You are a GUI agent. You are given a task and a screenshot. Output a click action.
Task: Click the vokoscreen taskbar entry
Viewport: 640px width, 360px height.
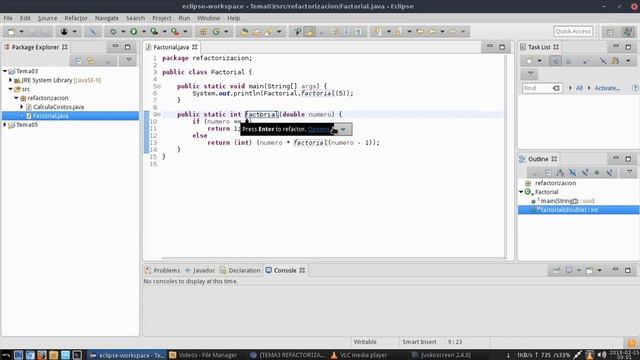tap(441, 355)
